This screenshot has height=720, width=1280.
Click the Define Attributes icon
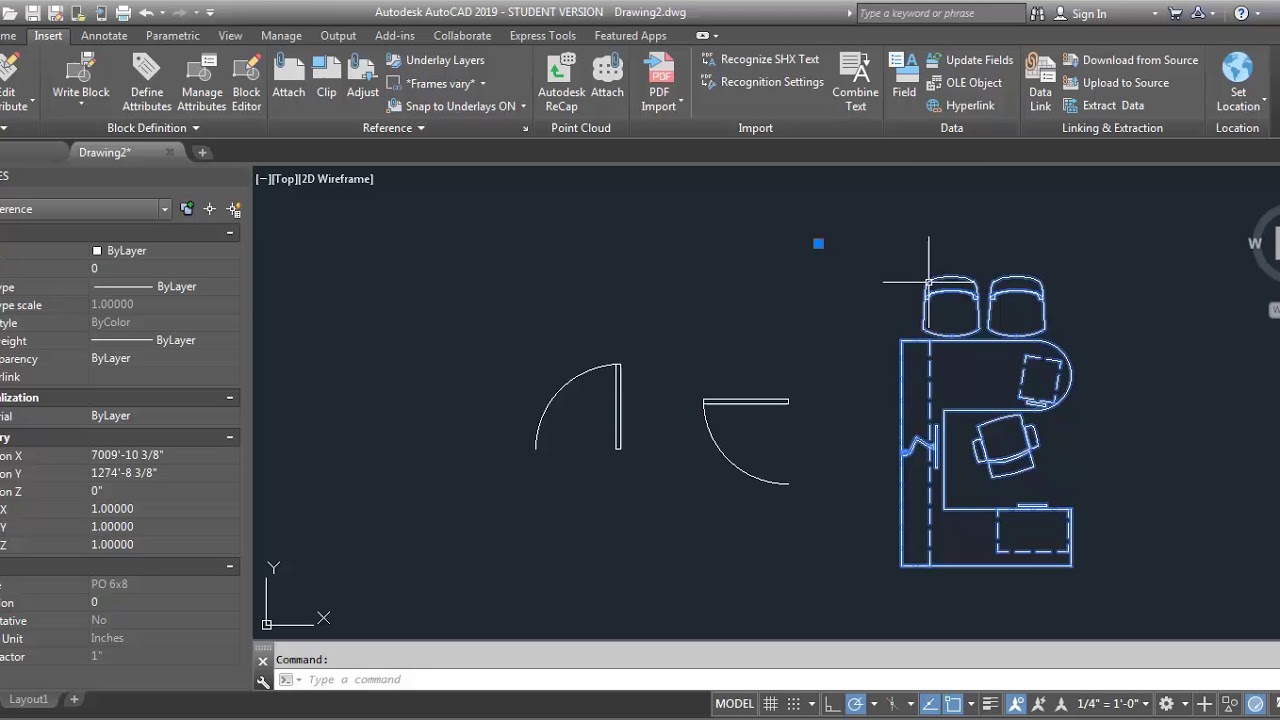click(147, 78)
